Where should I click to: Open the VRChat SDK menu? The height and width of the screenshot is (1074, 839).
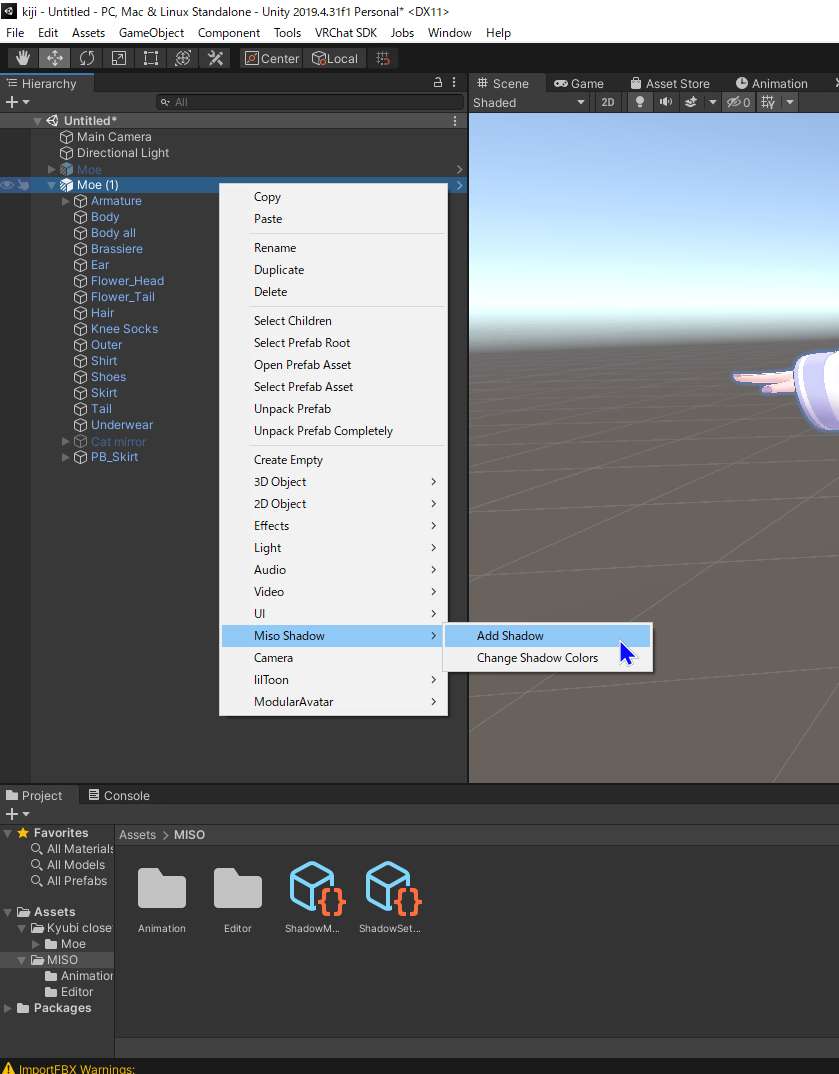point(346,33)
